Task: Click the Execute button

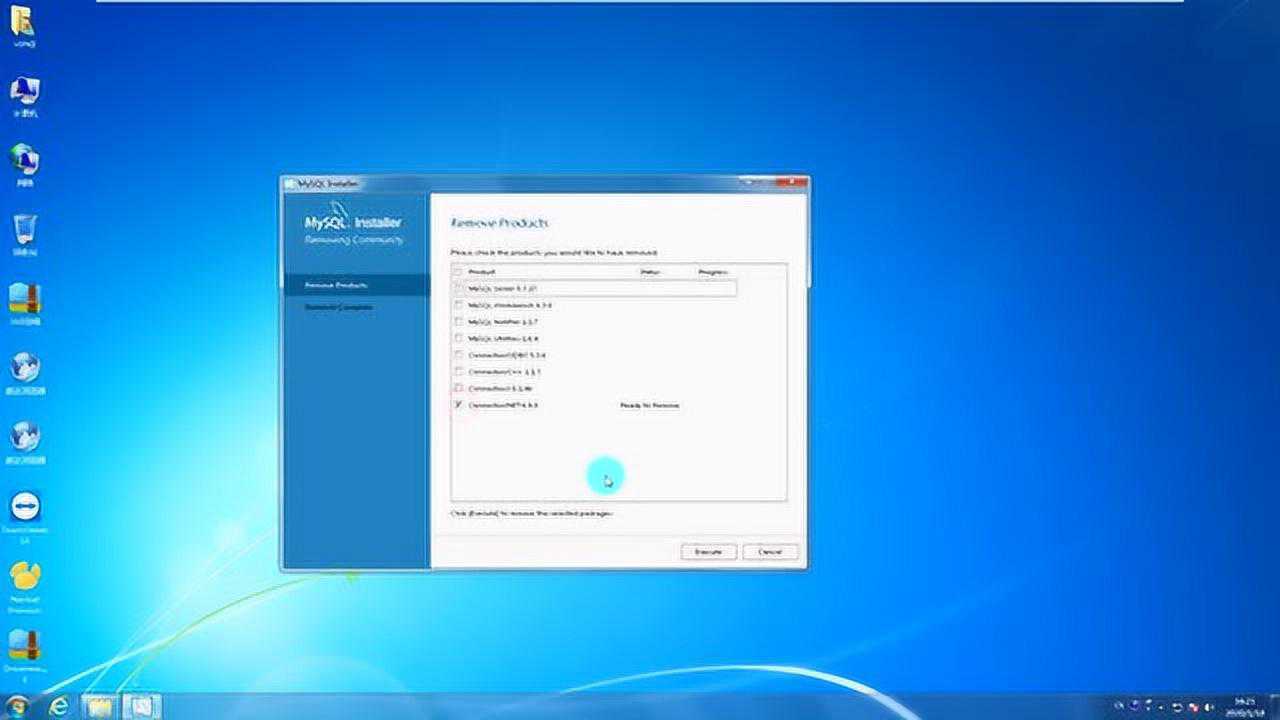Action: click(x=708, y=552)
